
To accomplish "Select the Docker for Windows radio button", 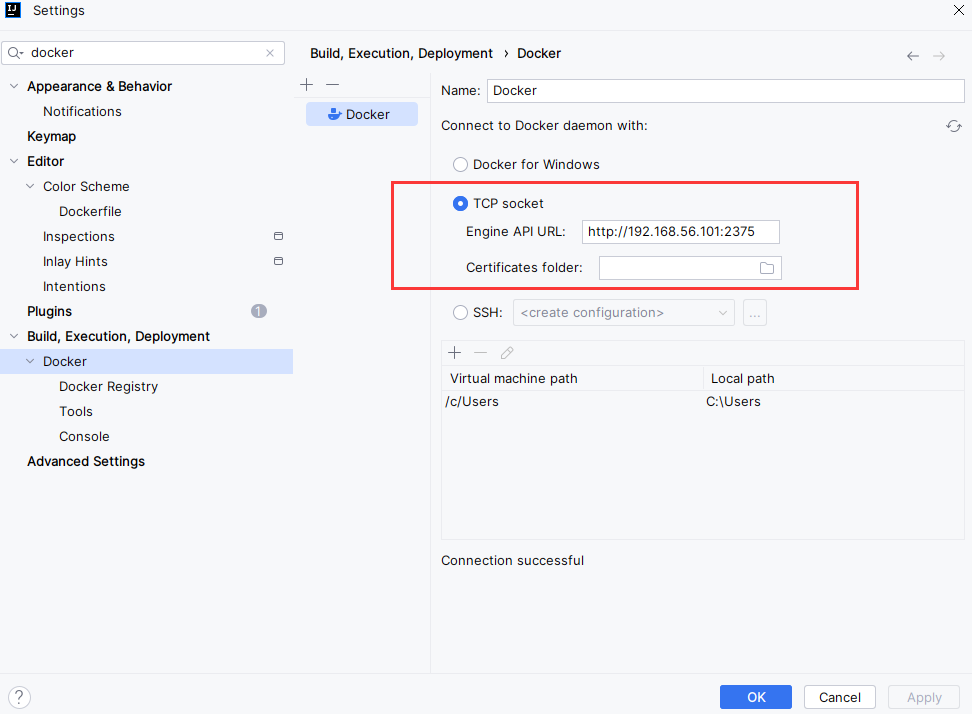I will click(x=460, y=164).
